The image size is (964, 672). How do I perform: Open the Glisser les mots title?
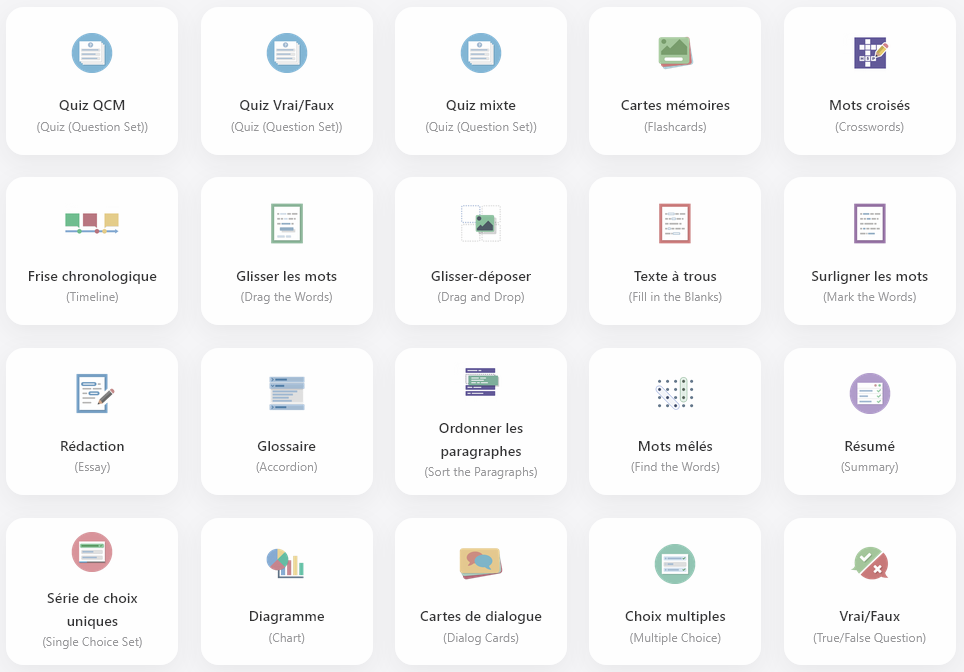click(287, 276)
